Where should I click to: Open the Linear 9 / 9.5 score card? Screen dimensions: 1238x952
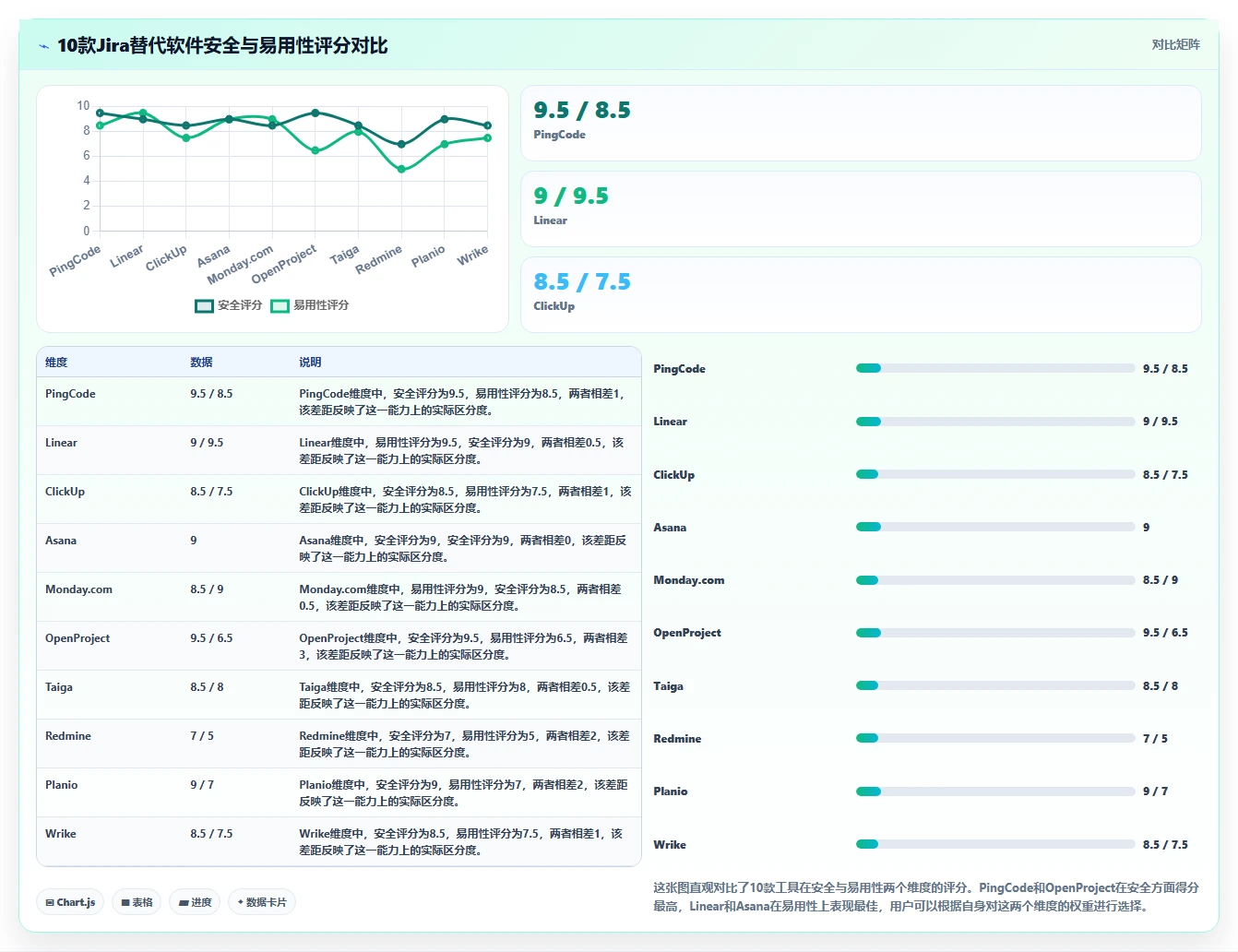861,208
